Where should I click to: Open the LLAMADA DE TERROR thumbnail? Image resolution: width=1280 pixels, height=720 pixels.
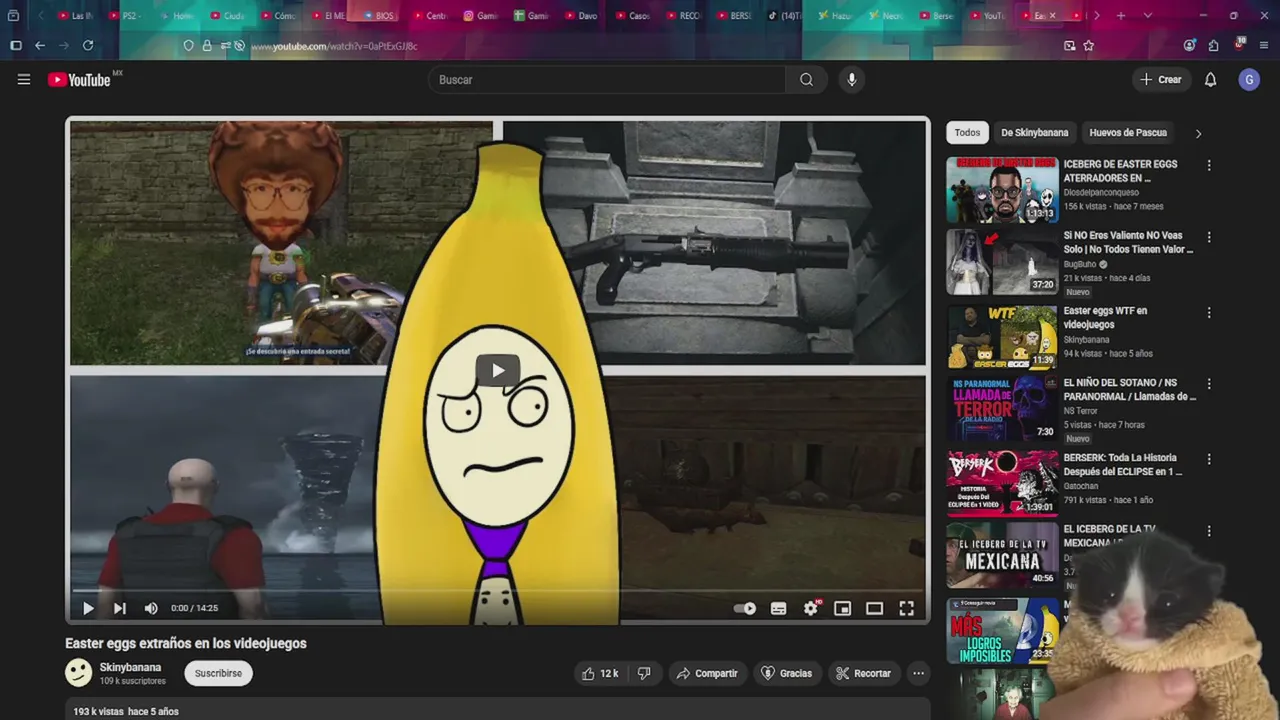[1002, 408]
